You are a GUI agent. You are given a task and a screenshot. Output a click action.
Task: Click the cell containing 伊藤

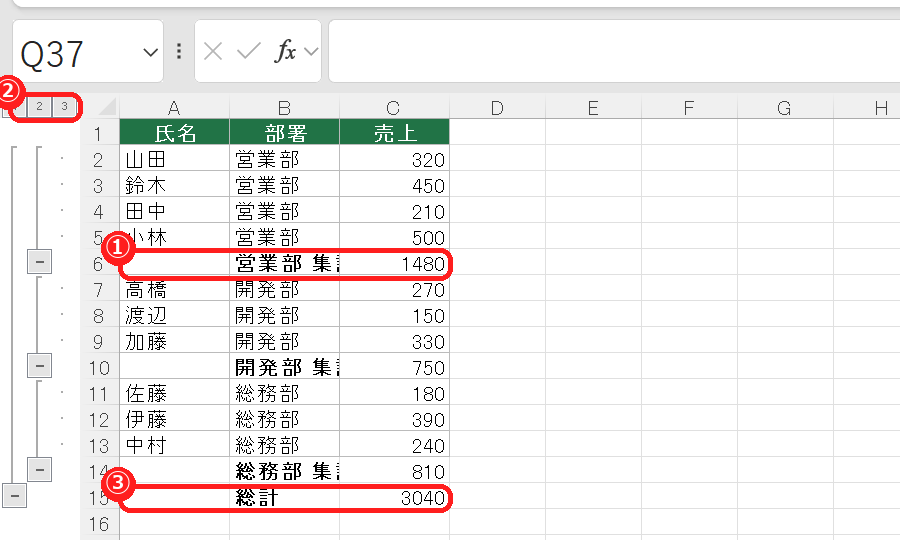point(174,419)
